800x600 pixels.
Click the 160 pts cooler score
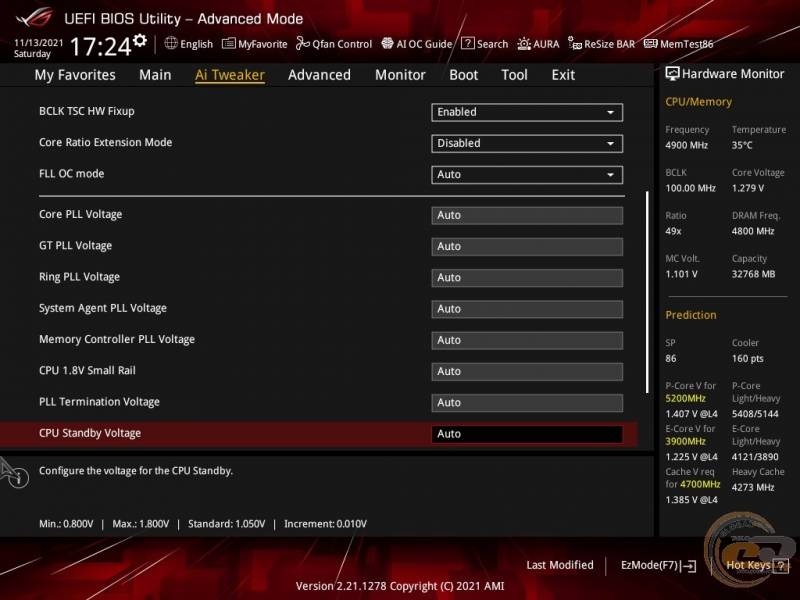point(747,359)
